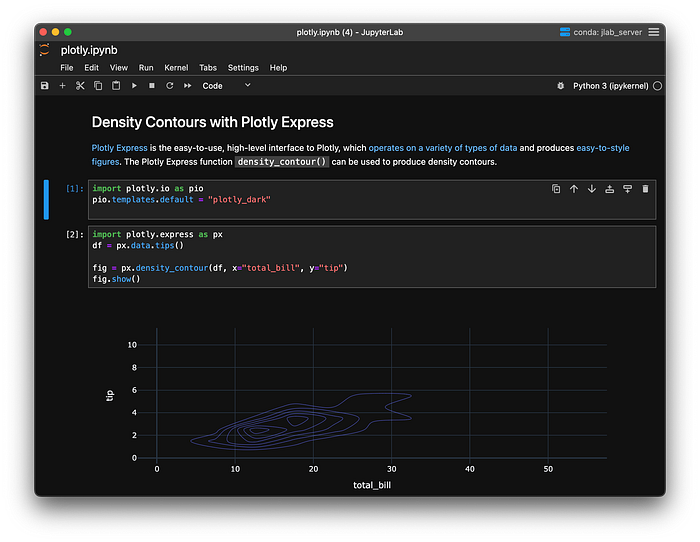Run the selected cell with the play icon
Image resolution: width=700 pixels, height=542 pixels.
pyautogui.click(x=134, y=86)
